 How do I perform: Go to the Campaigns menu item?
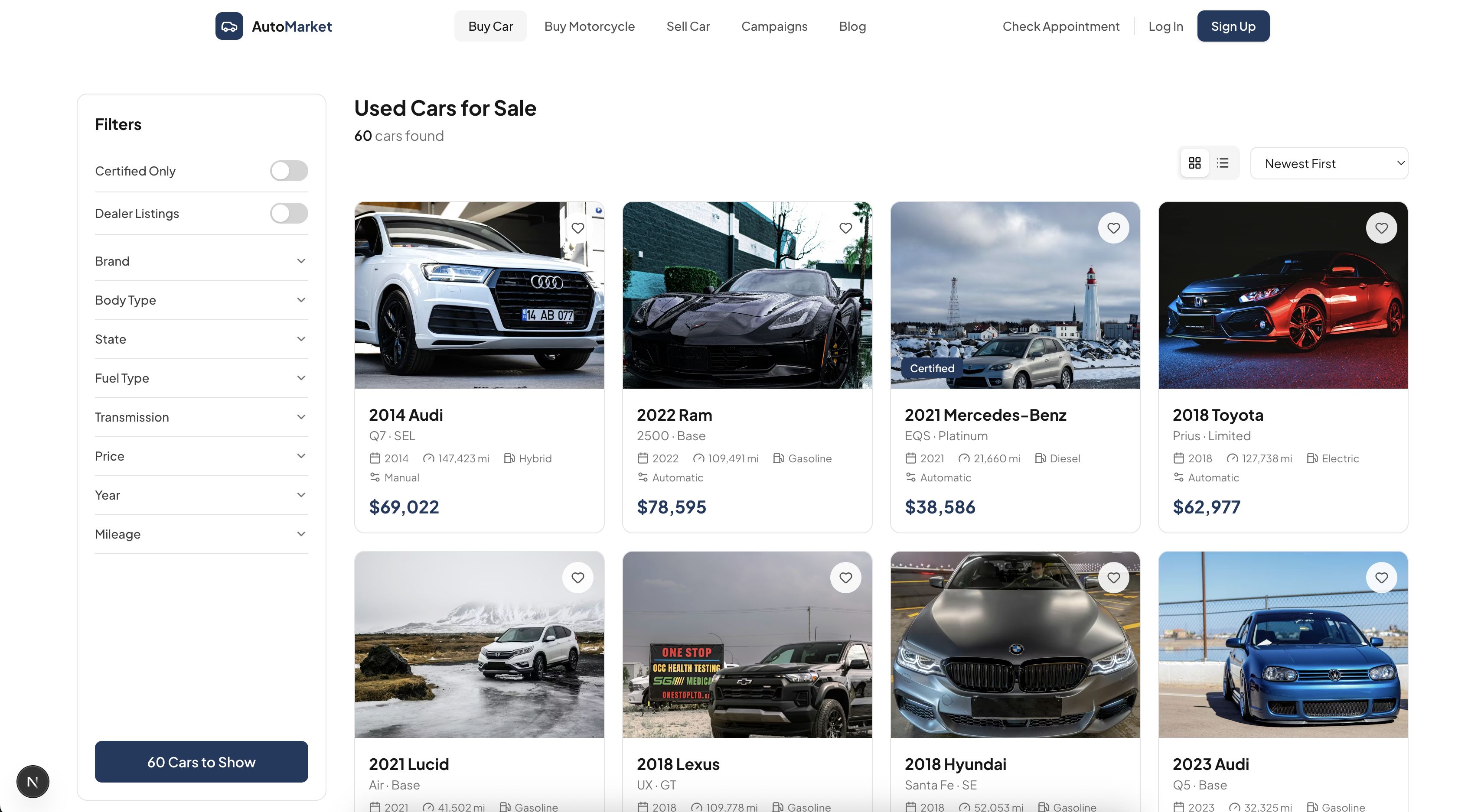click(774, 26)
